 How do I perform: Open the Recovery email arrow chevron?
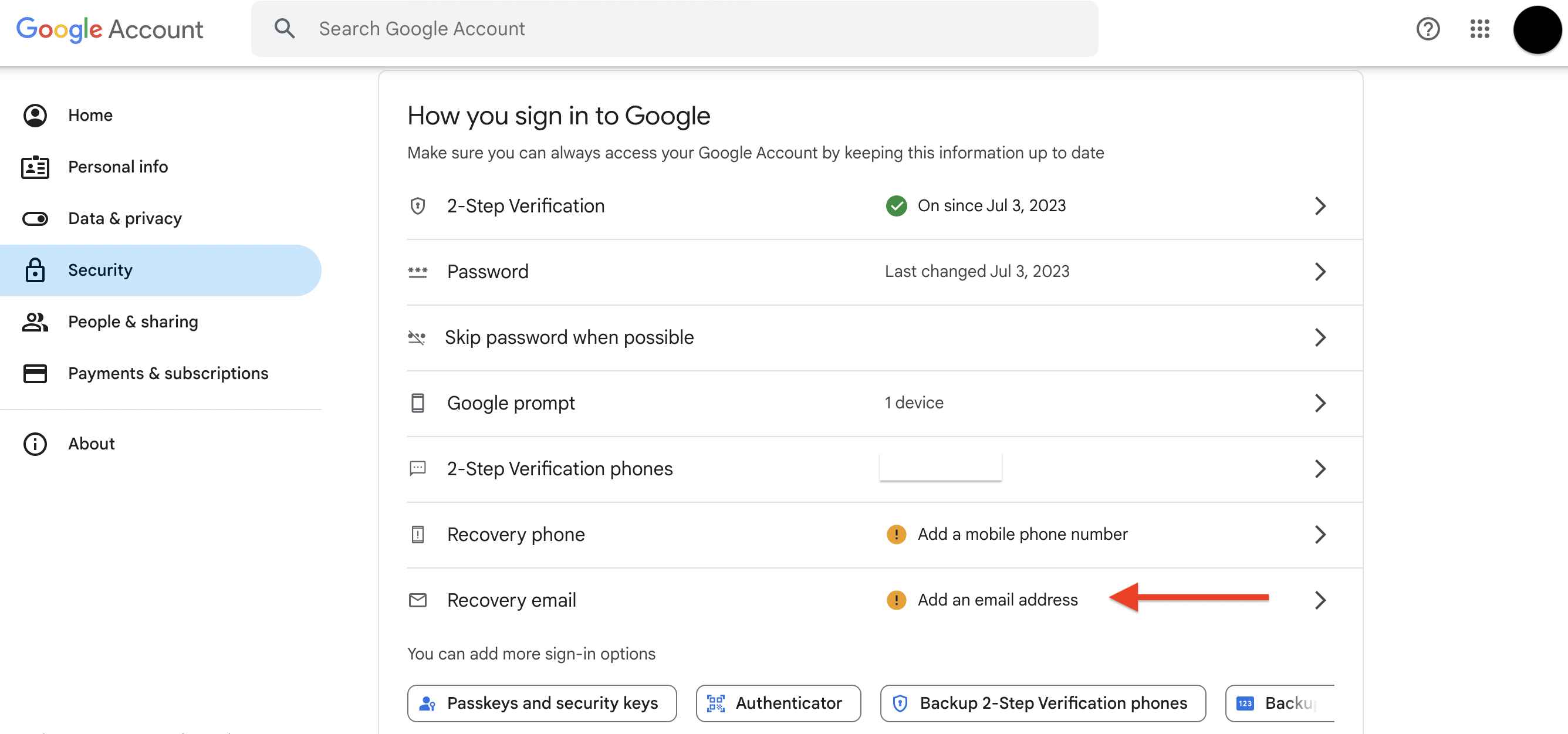pyautogui.click(x=1320, y=600)
